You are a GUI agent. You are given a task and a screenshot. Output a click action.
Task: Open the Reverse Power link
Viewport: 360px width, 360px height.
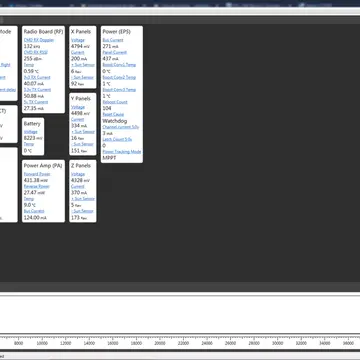(x=37, y=186)
